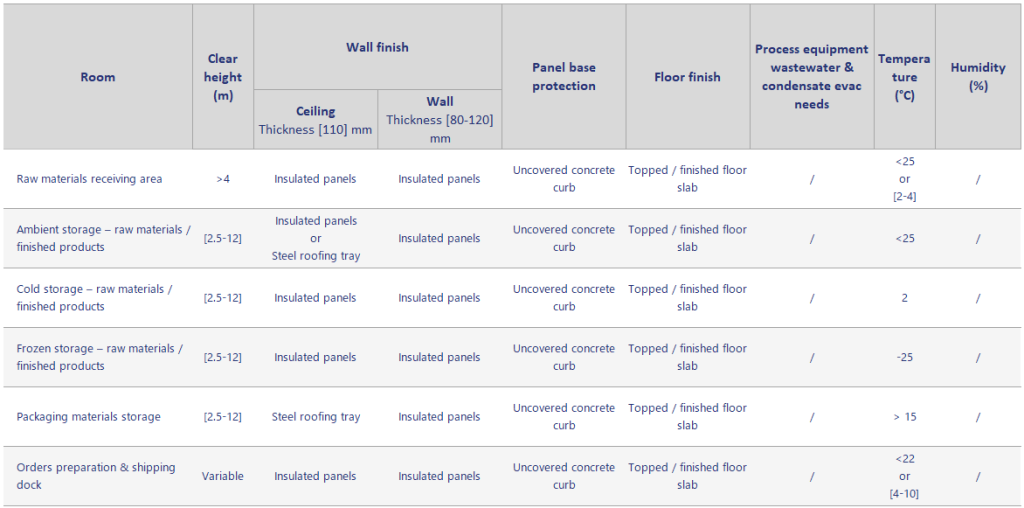Viewport: 1024px width, 508px height.
Task: Click the Humidity (%) column header
Action: click(977, 77)
